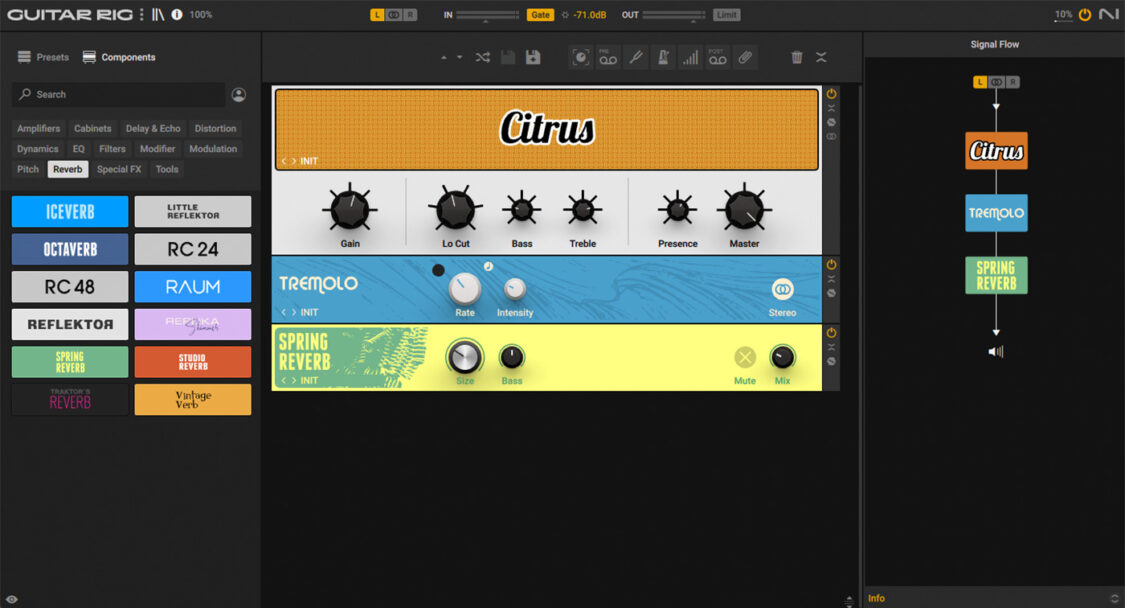This screenshot has width=1125, height=608.
Task: Select the RAUM reverb component
Action: click(192, 287)
